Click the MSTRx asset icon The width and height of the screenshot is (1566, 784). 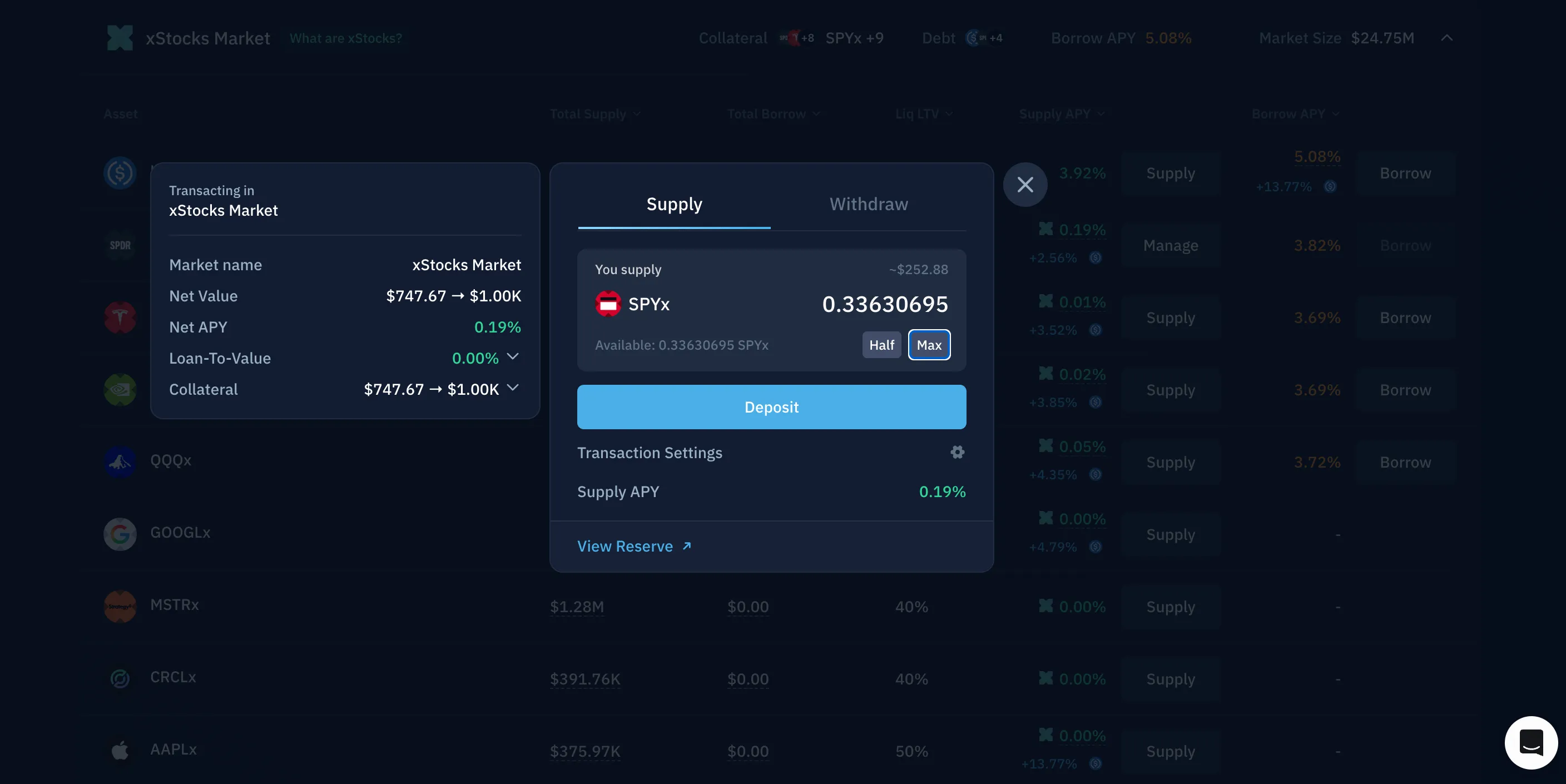120,606
